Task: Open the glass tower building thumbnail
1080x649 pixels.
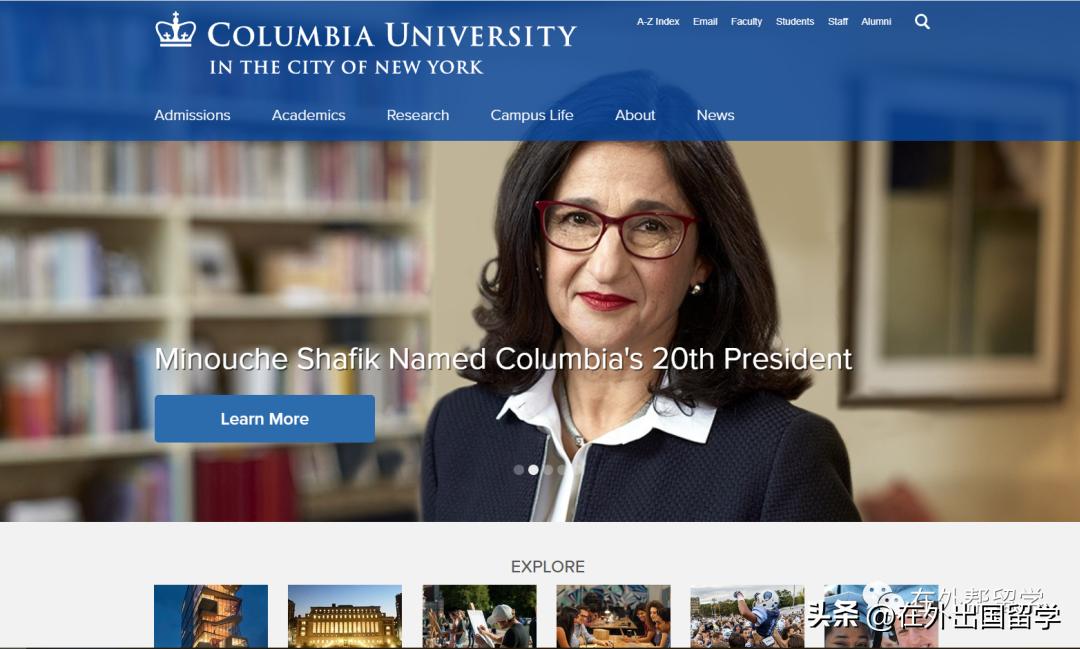Action: click(211, 616)
